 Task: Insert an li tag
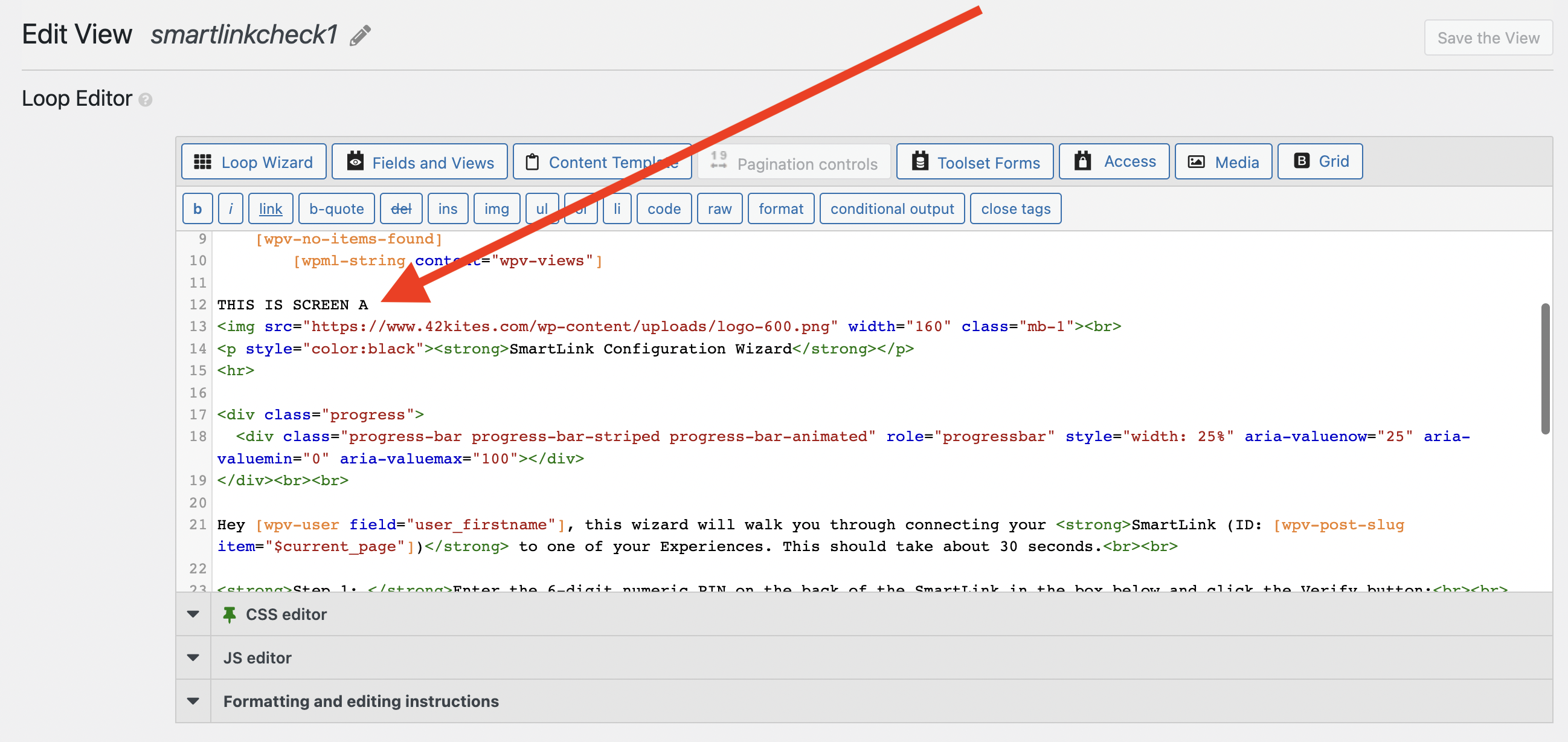[x=617, y=209]
